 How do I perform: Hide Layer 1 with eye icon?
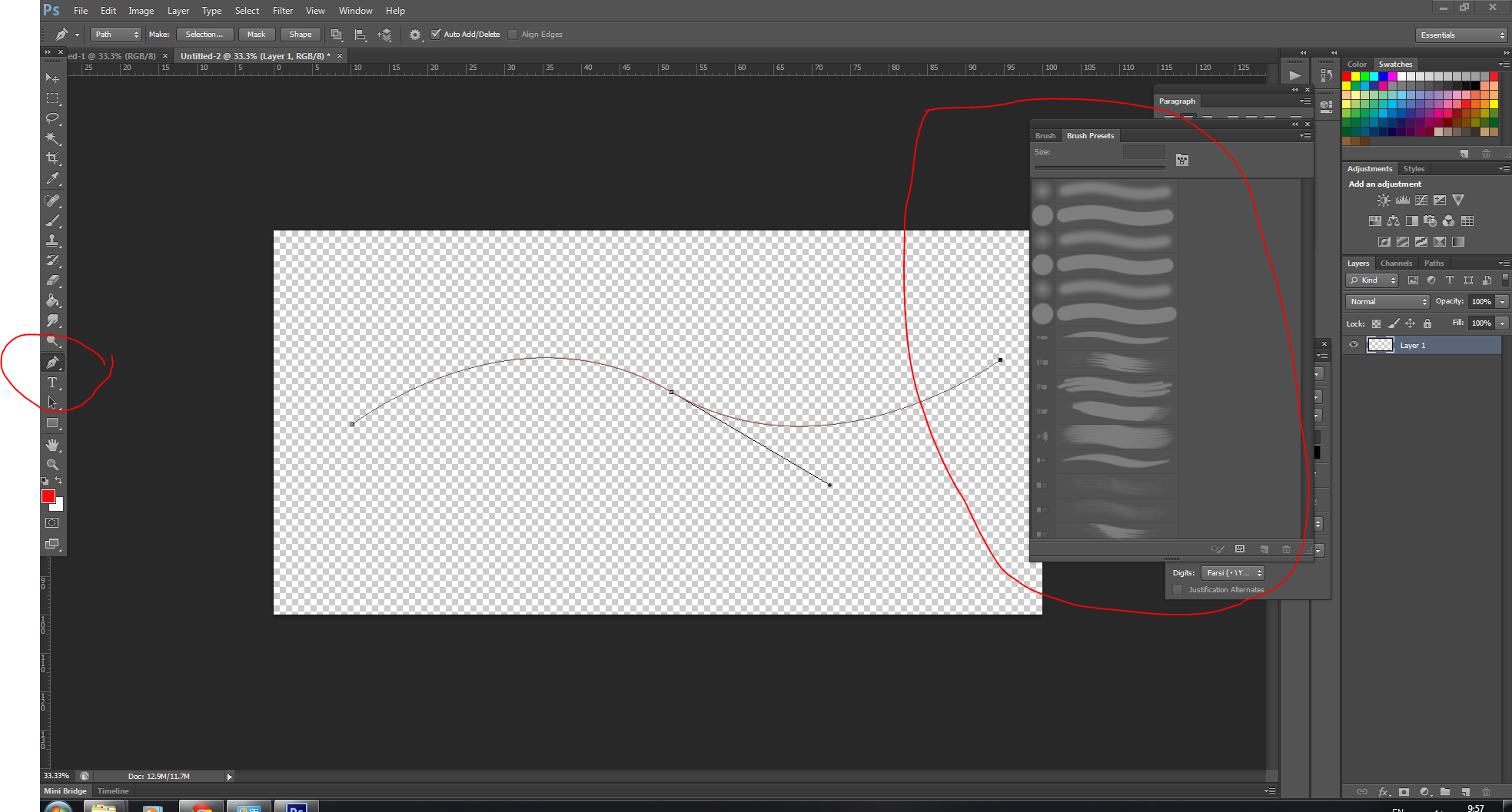click(1354, 345)
